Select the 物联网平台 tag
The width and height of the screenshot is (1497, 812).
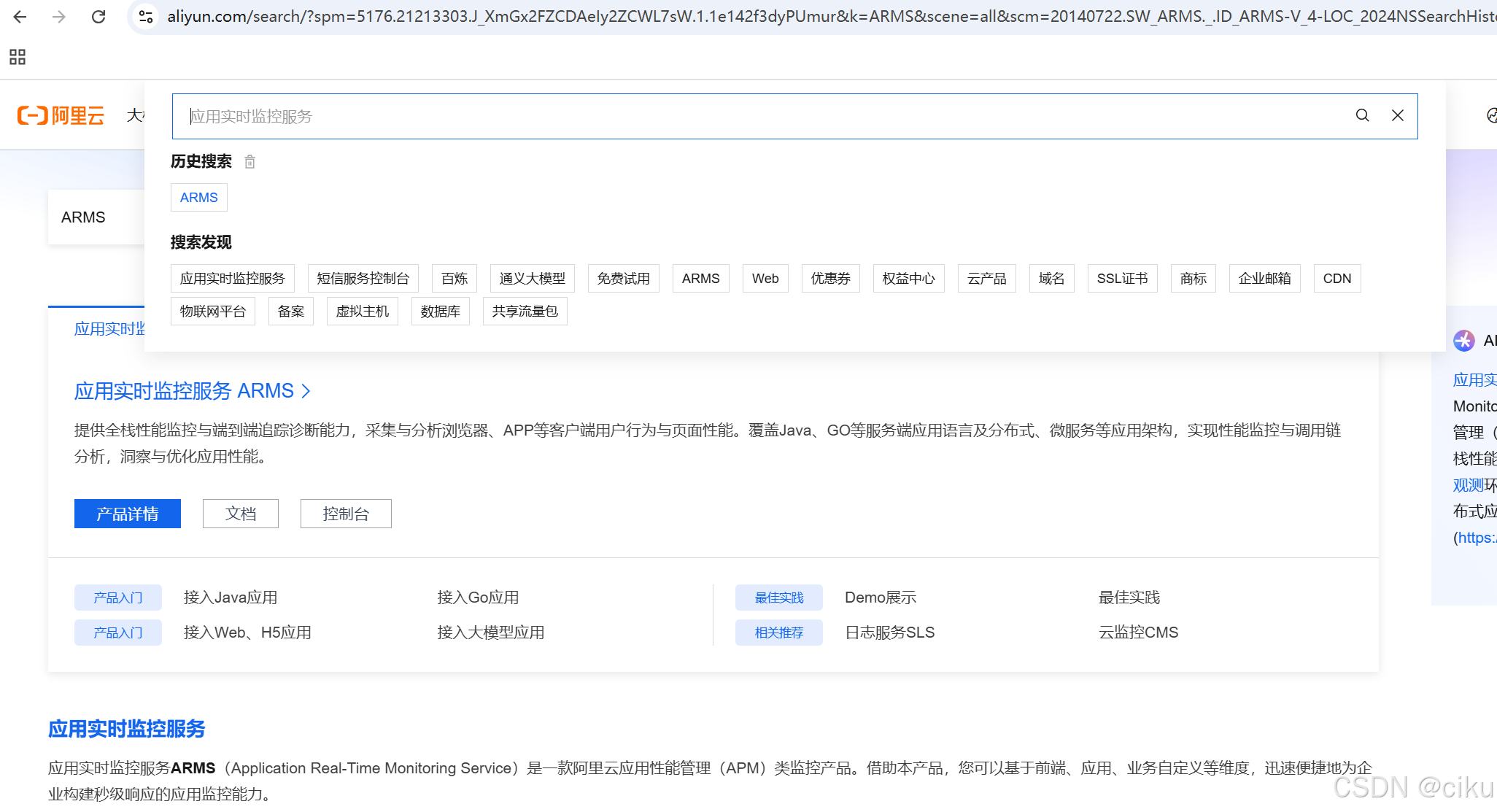click(x=213, y=311)
